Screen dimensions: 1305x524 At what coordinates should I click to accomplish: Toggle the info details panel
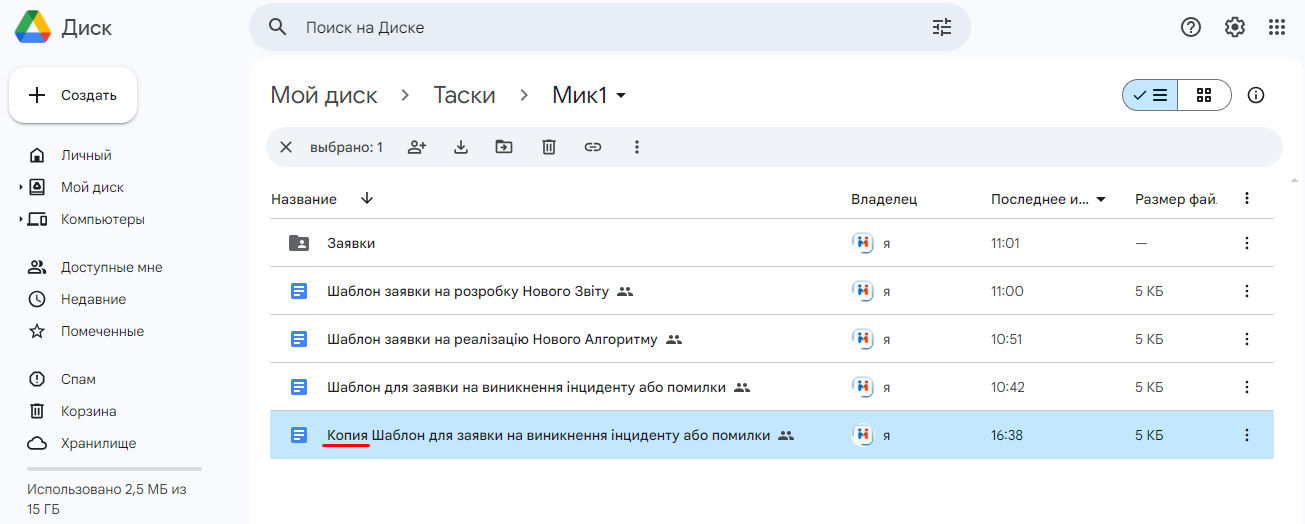tap(1257, 95)
